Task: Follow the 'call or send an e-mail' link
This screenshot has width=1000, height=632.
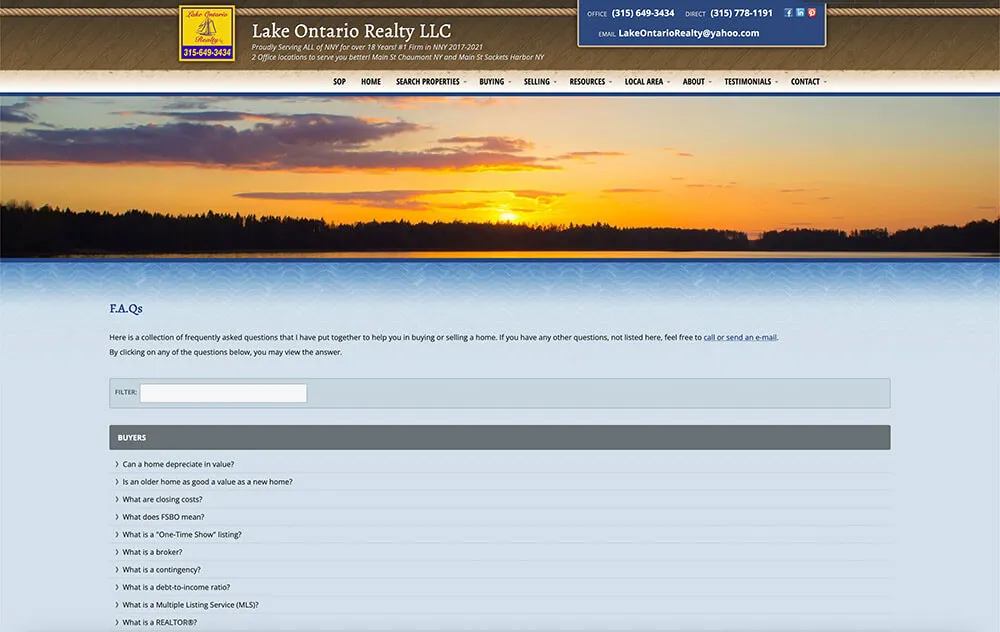Action: (740, 337)
